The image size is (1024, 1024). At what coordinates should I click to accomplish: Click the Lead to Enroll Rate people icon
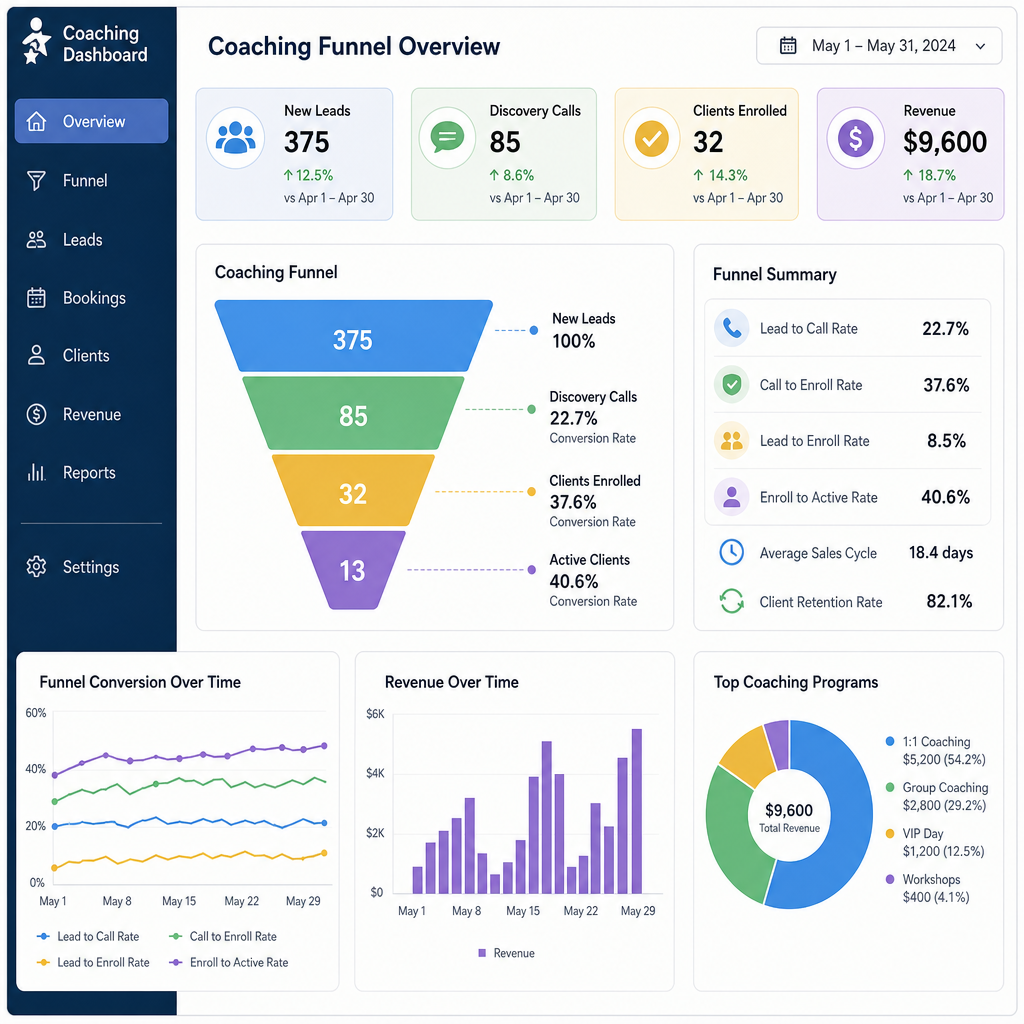point(731,441)
